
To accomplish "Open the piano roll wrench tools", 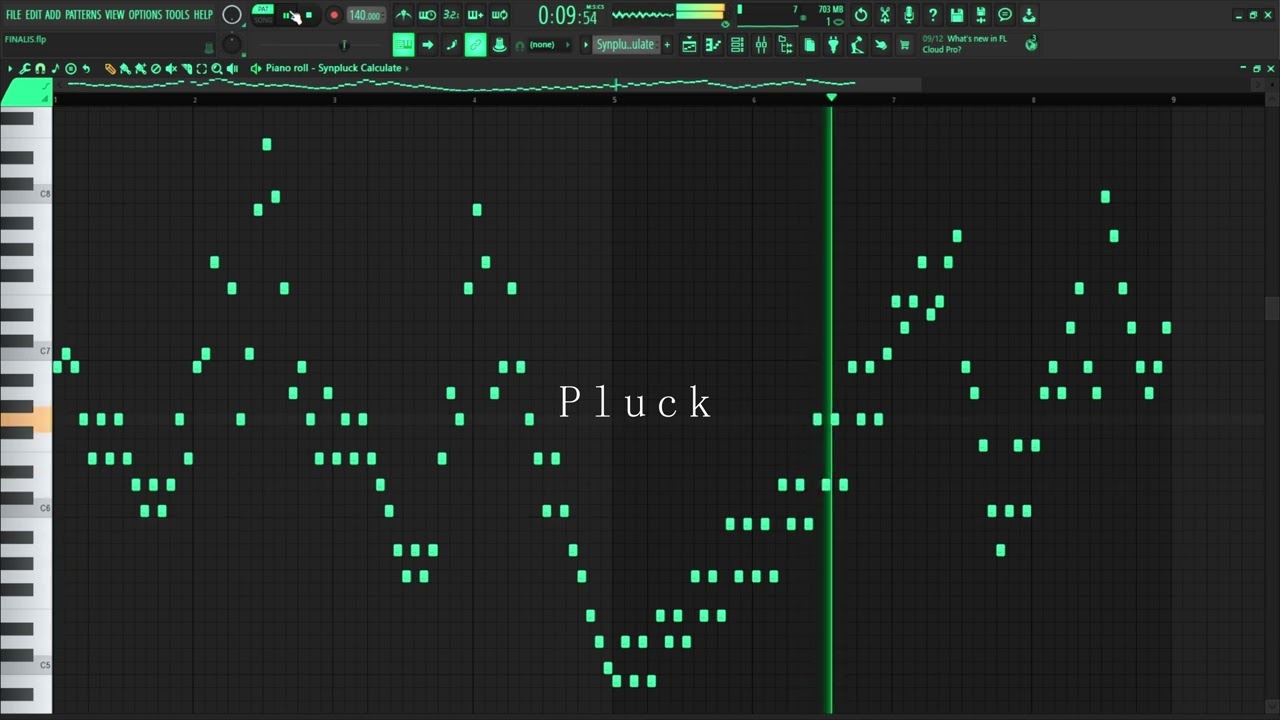I will click(x=25, y=68).
